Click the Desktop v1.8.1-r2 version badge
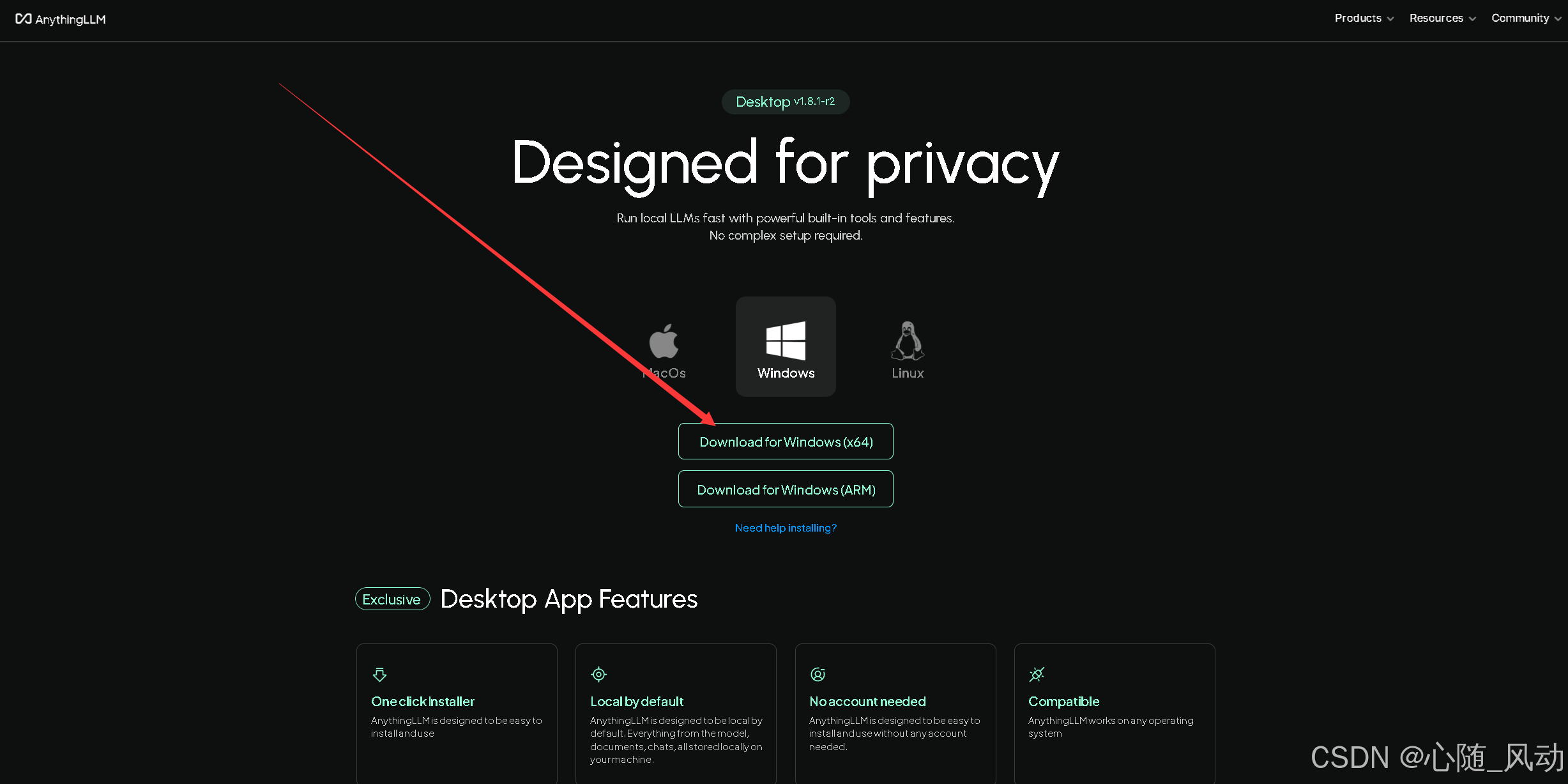Viewport: 1568px width, 784px height. [786, 102]
